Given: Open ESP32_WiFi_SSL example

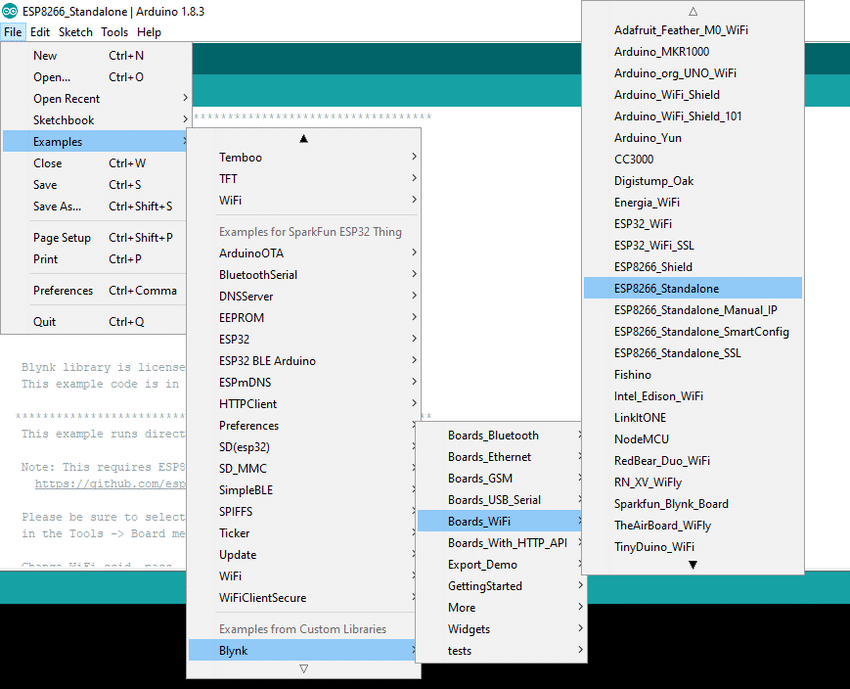Looking at the screenshot, I should point(693,246).
